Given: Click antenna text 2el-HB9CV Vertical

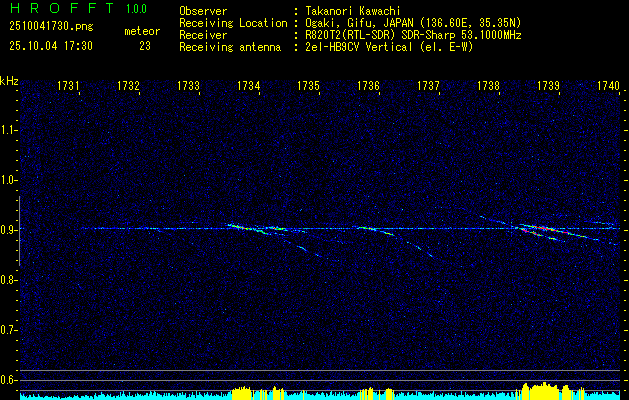Looking at the screenshot, I should click(359, 47).
